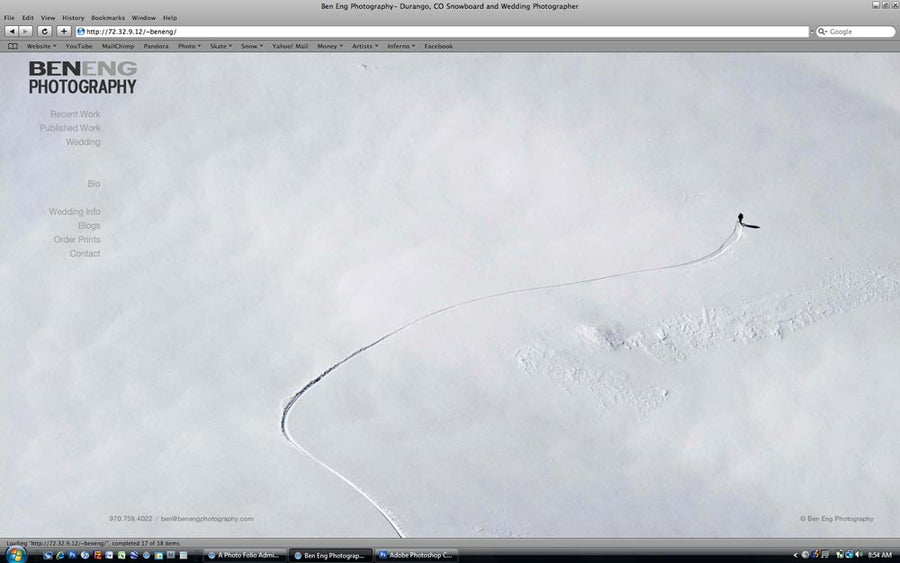Click the URL address field
This screenshot has width=900, height=563.
(x=440, y=32)
